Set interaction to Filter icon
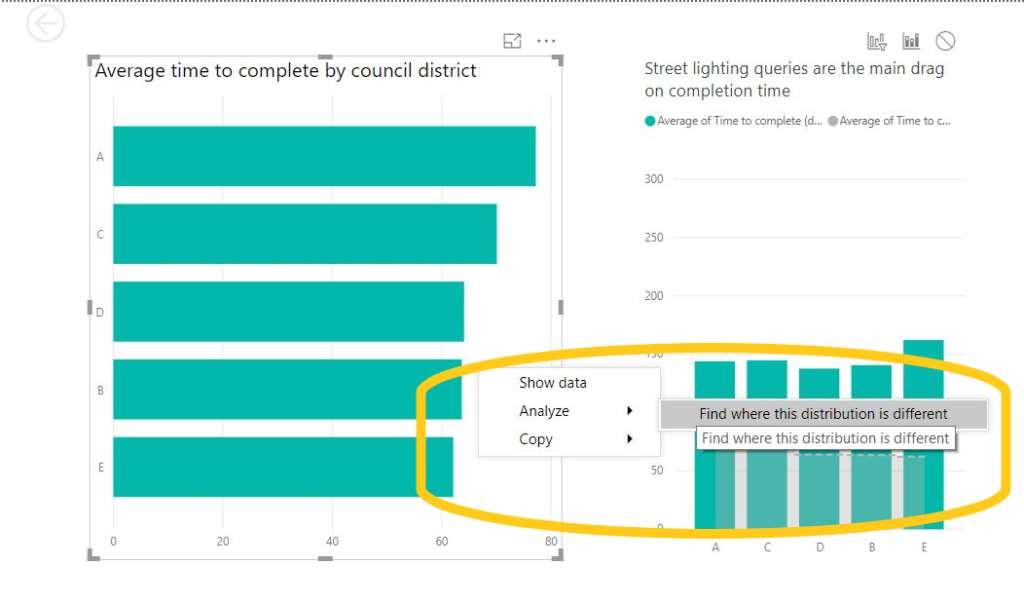This screenshot has height=603, width=1024. click(x=877, y=41)
